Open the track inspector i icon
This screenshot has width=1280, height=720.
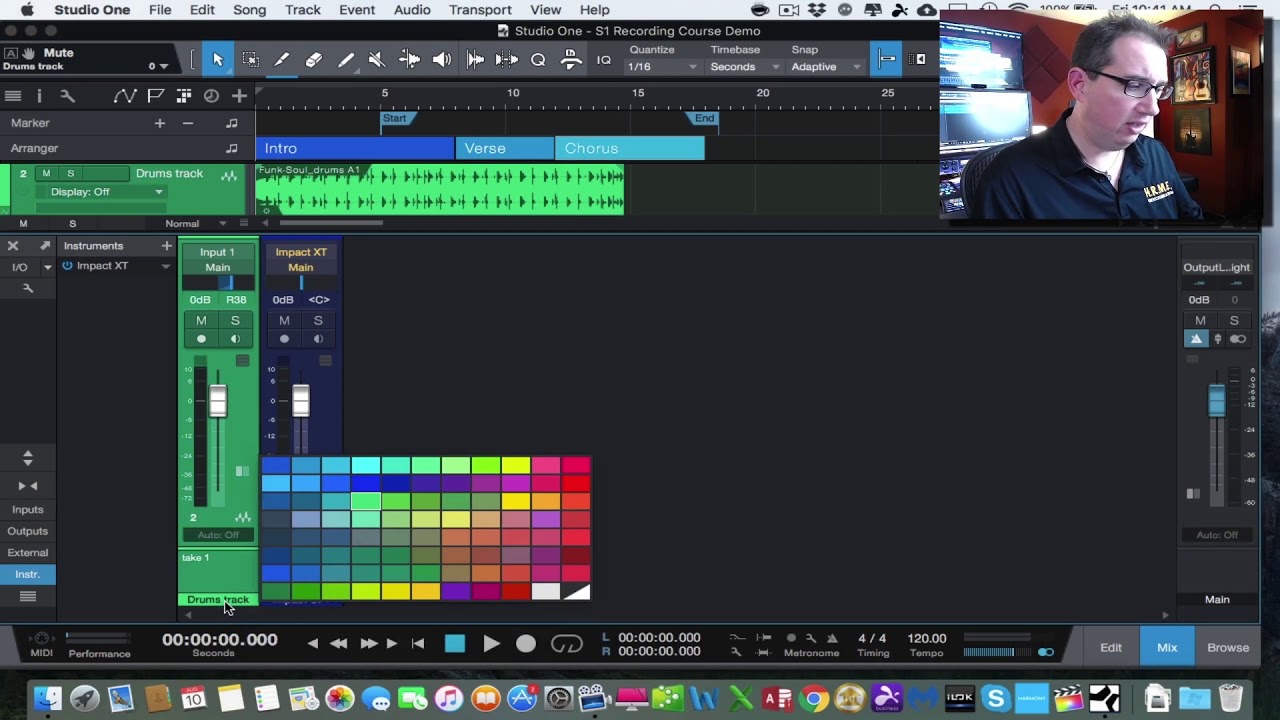(39, 96)
